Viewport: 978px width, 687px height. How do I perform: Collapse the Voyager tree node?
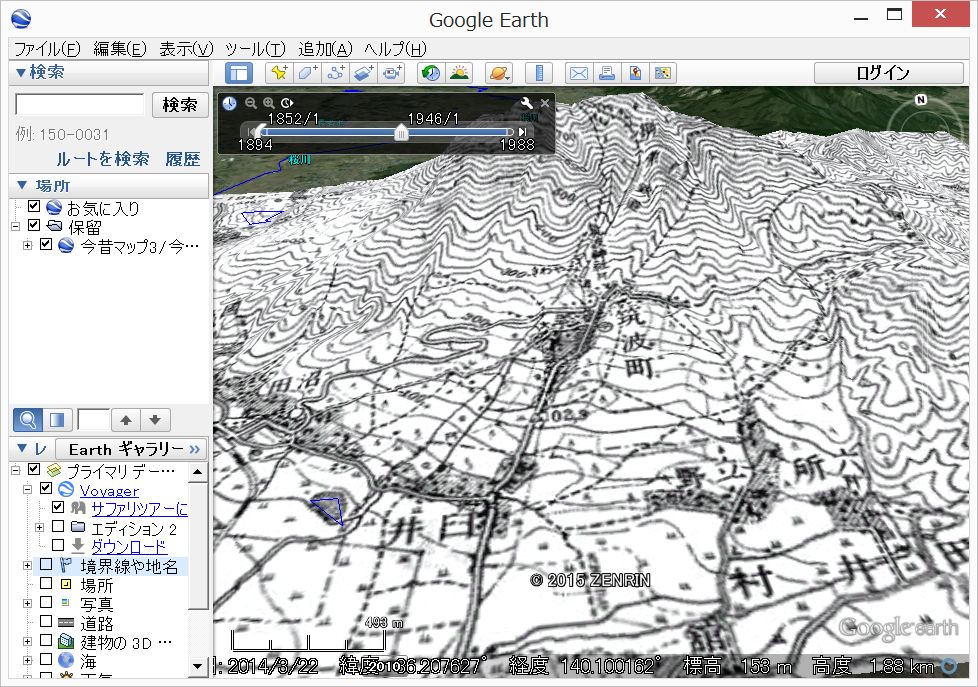point(27,490)
